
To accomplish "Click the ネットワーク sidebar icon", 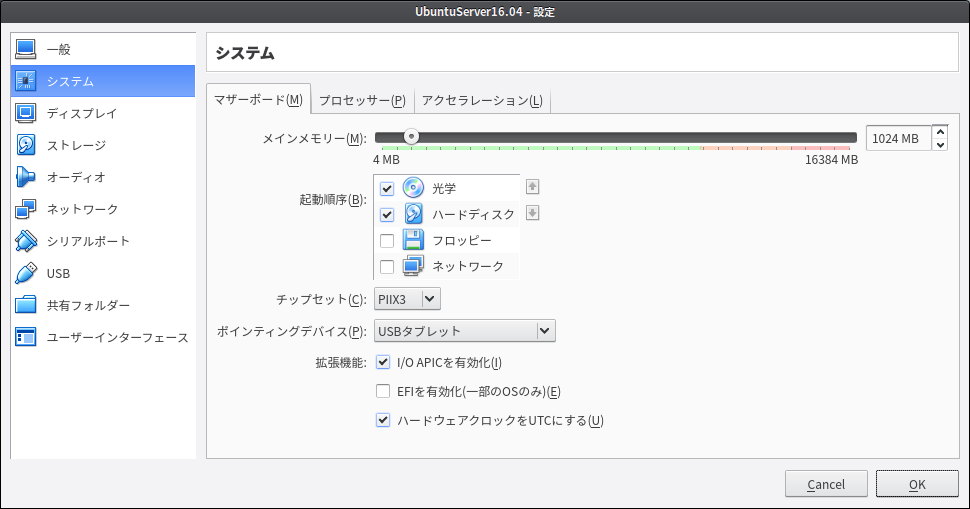I will pyautogui.click(x=25, y=209).
